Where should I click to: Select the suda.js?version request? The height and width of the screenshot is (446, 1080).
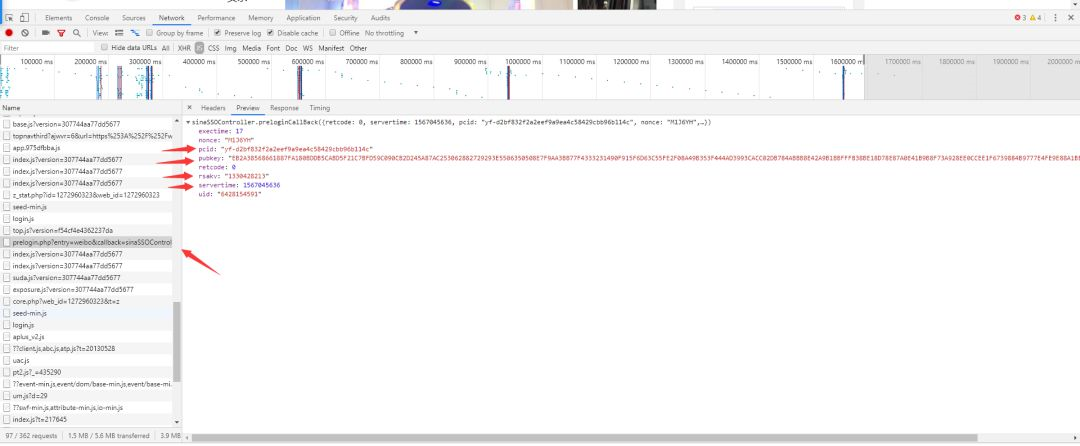point(87,277)
